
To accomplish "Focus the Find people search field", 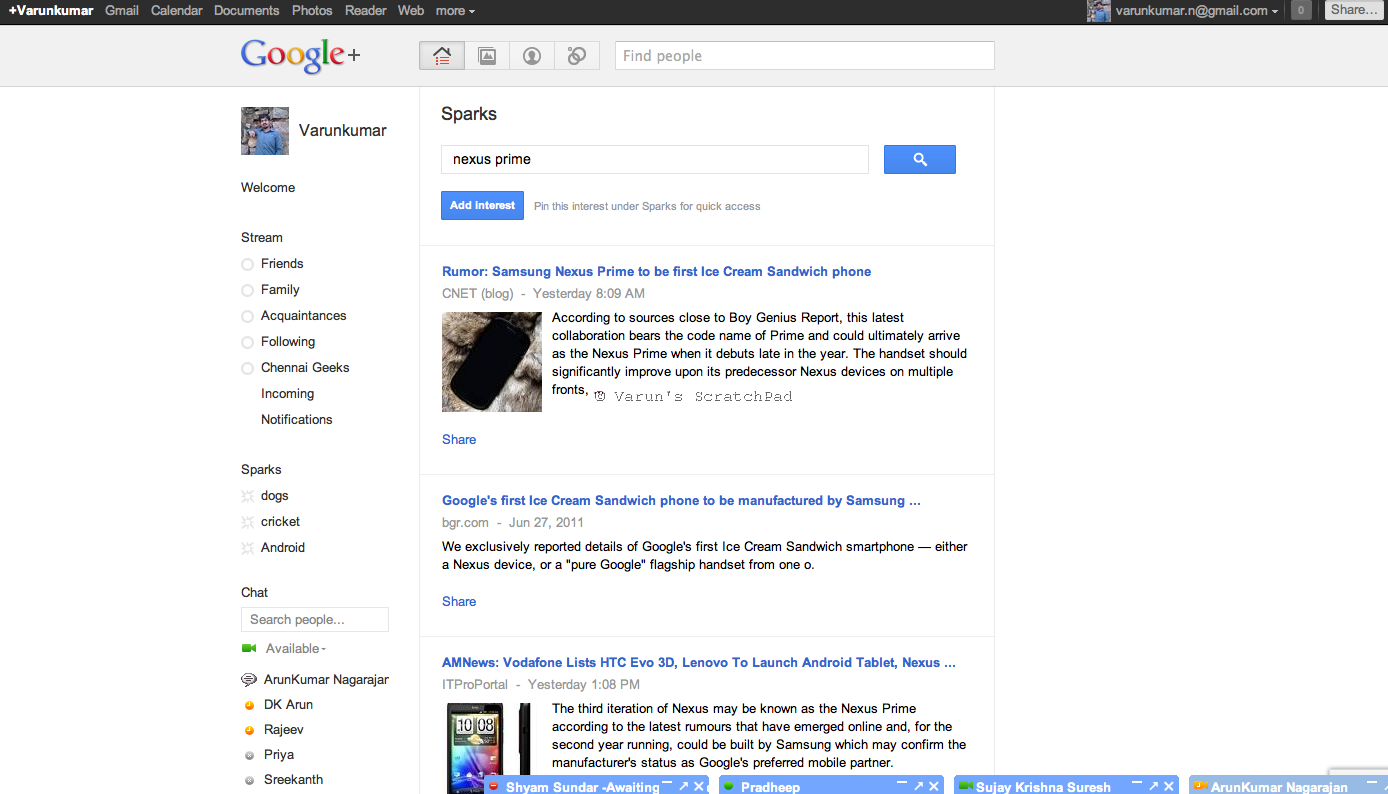I will point(805,56).
